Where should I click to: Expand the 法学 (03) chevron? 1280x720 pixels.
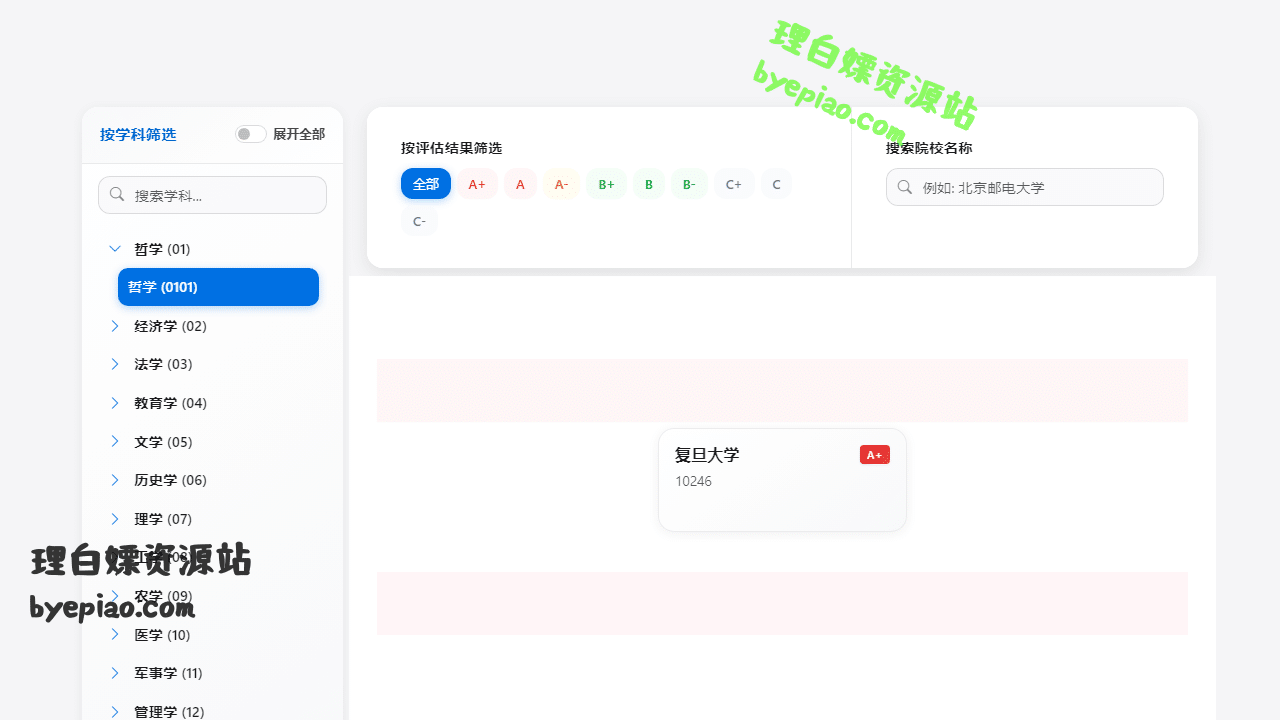tap(115, 364)
